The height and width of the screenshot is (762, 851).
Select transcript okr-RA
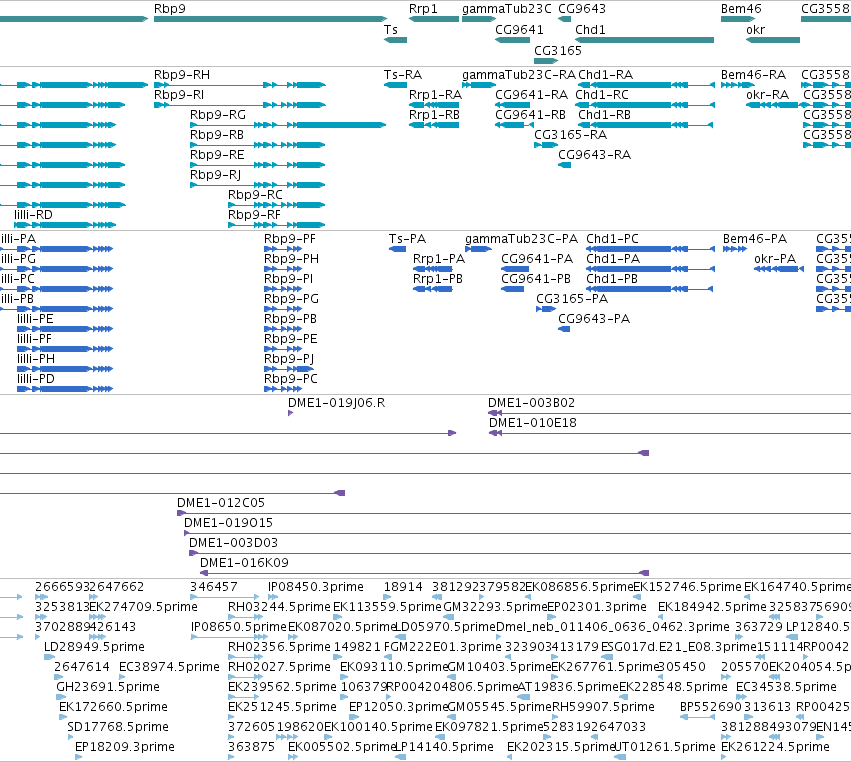tap(767, 95)
